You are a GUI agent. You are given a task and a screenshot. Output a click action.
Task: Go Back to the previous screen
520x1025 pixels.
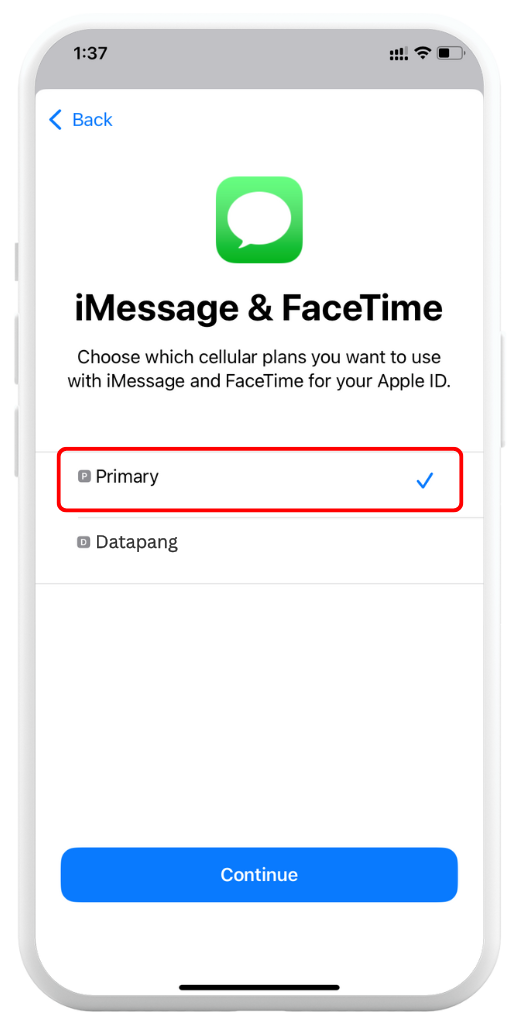[x=80, y=120]
